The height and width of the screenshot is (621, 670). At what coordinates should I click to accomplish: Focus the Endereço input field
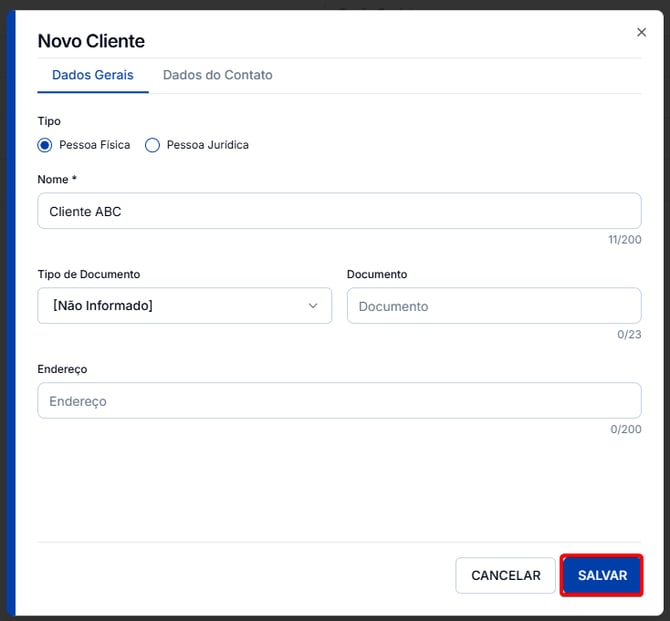click(x=339, y=400)
